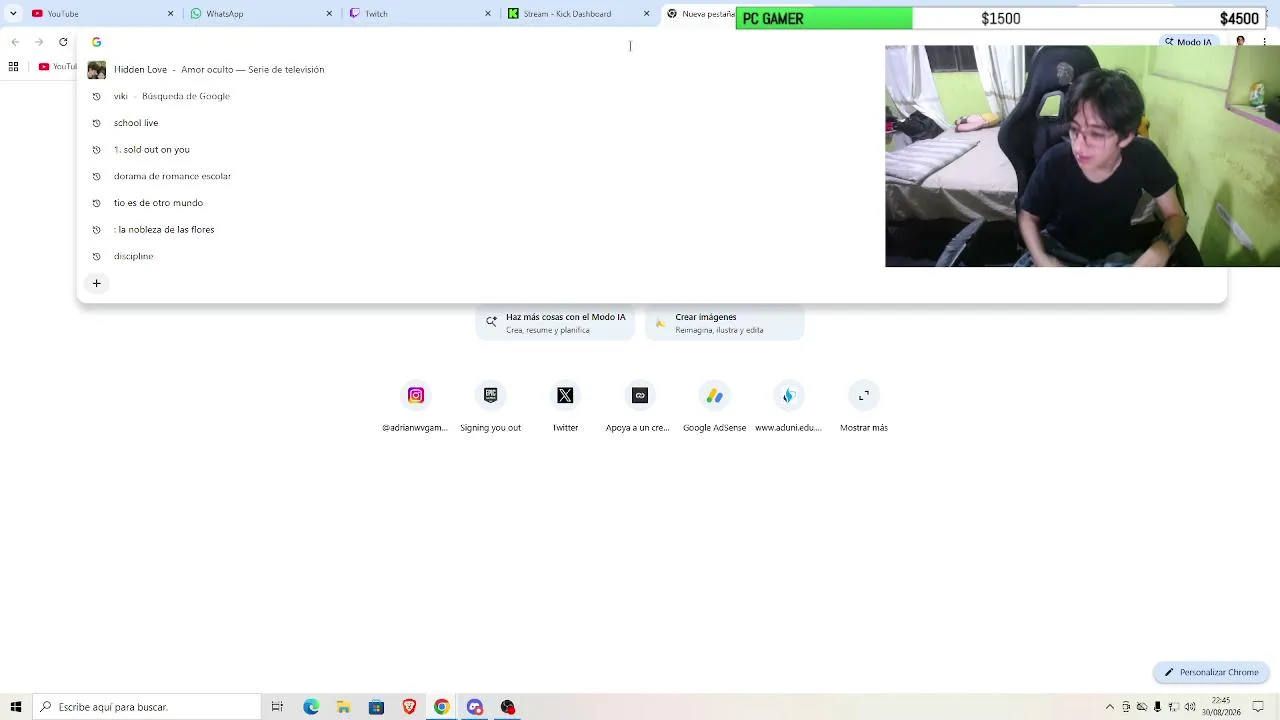Go back to the previous page
1280x720 pixels.
tap(15, 42)
